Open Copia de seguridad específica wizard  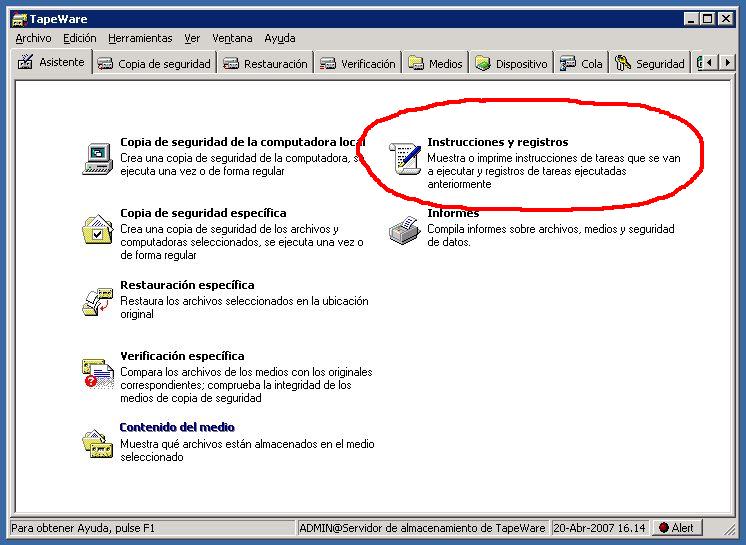tap(203, 213)
